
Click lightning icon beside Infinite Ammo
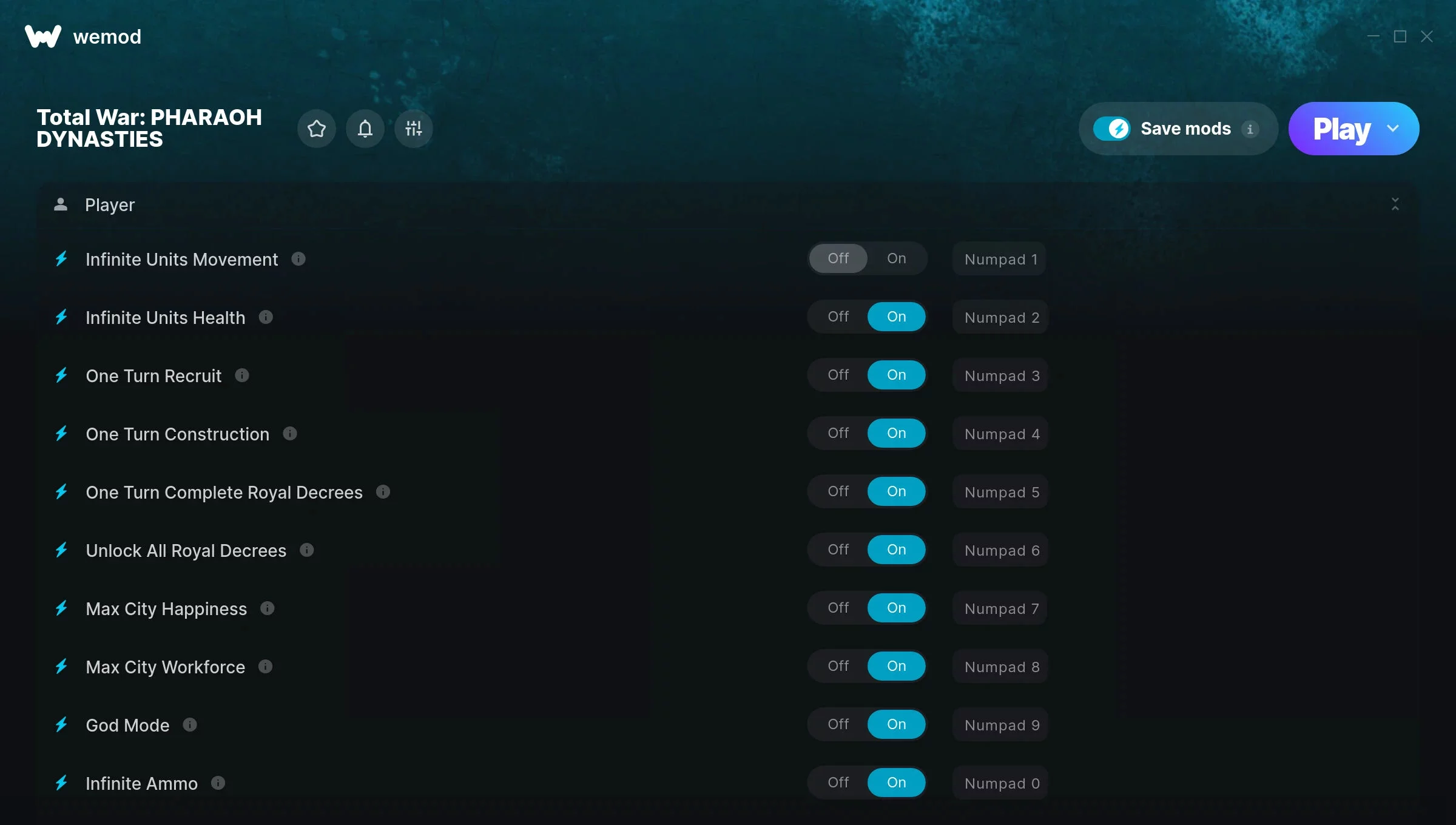click(x=61, y=783)
